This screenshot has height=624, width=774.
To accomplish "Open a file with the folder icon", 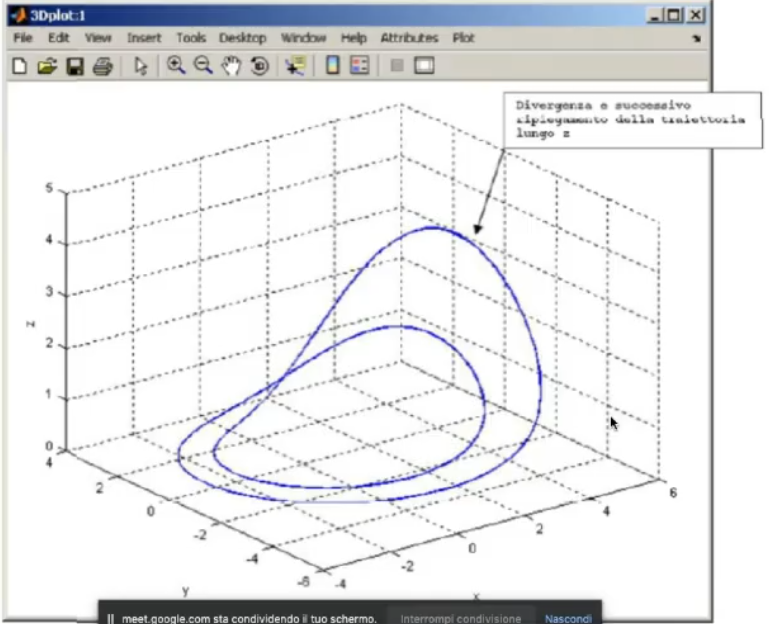I will coord(46,66).
